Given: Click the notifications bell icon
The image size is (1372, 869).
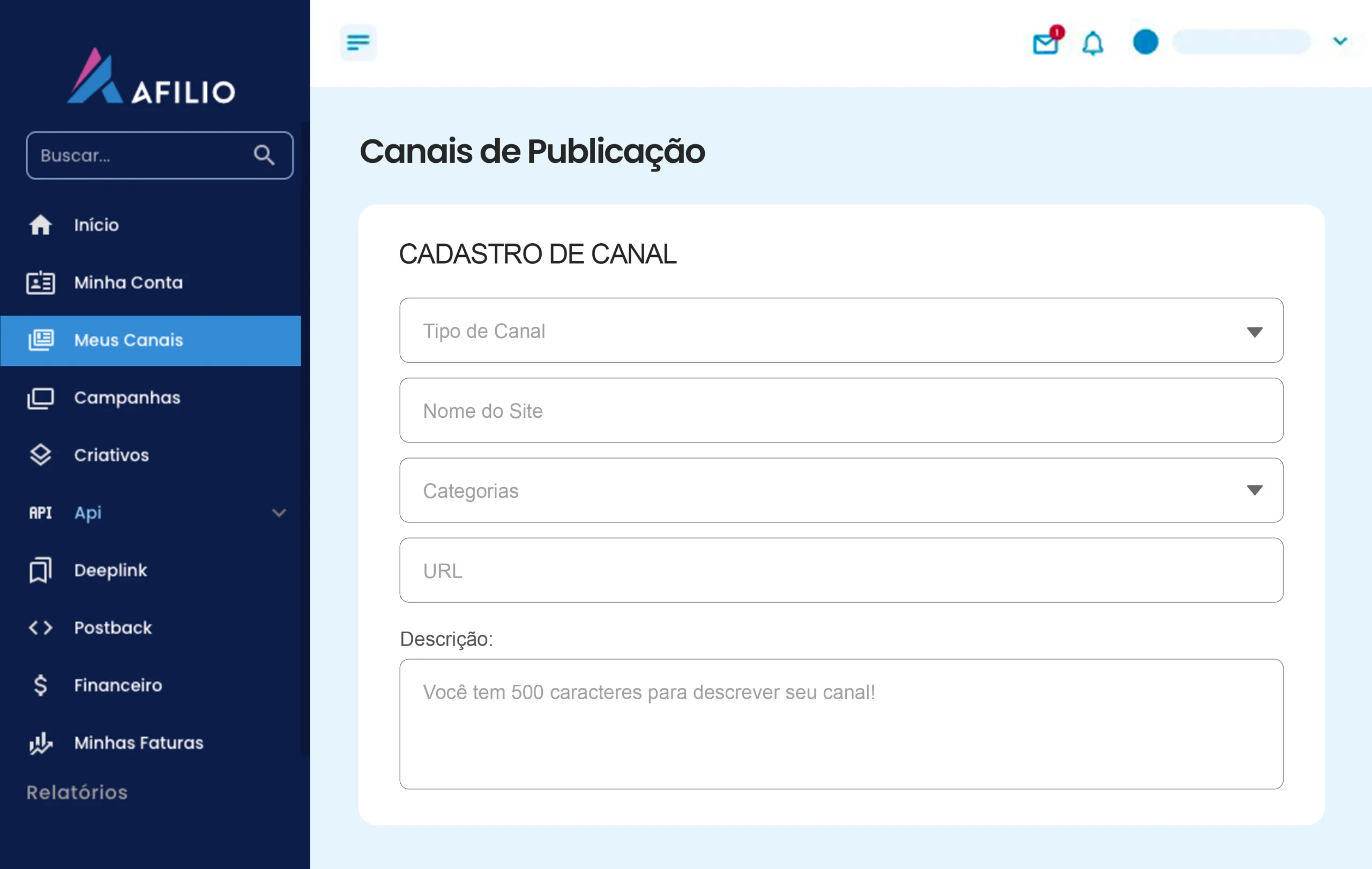Looking at the screenshot, I should [x=1092, y=43].
